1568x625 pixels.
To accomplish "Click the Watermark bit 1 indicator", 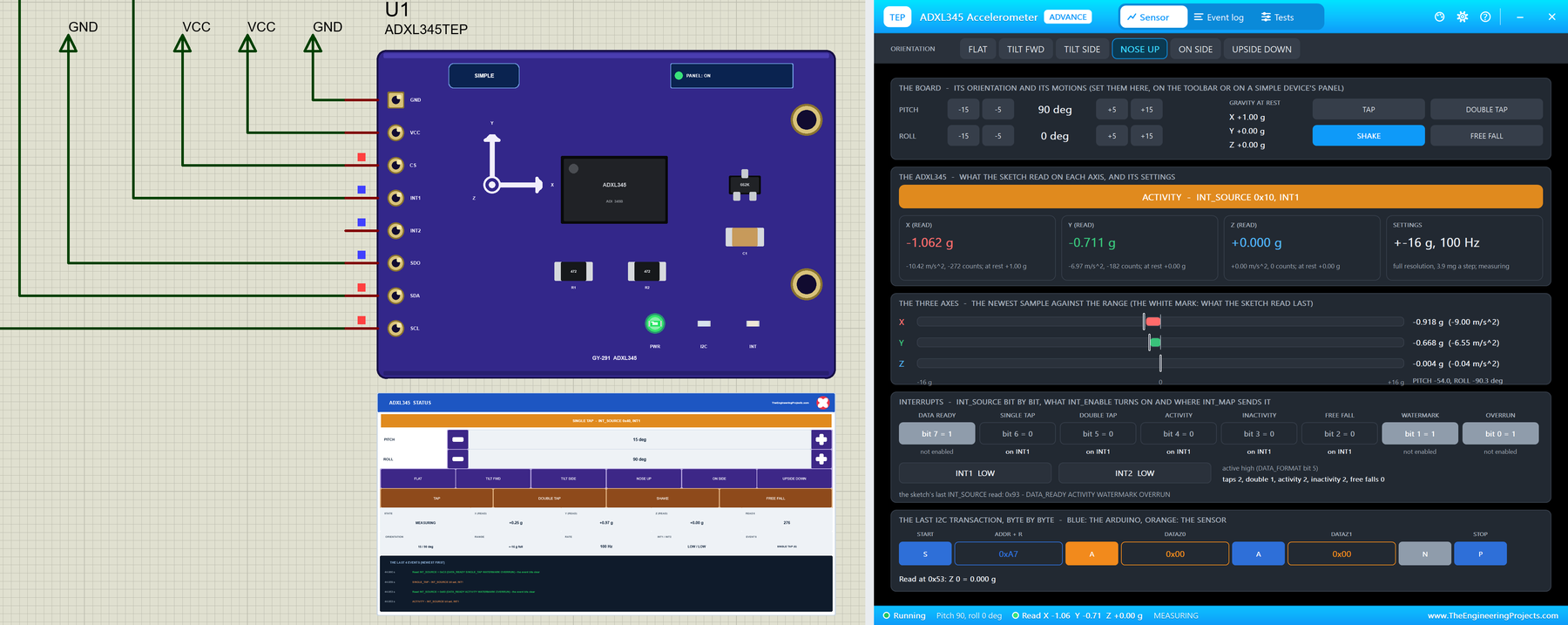I will 1419,433.
